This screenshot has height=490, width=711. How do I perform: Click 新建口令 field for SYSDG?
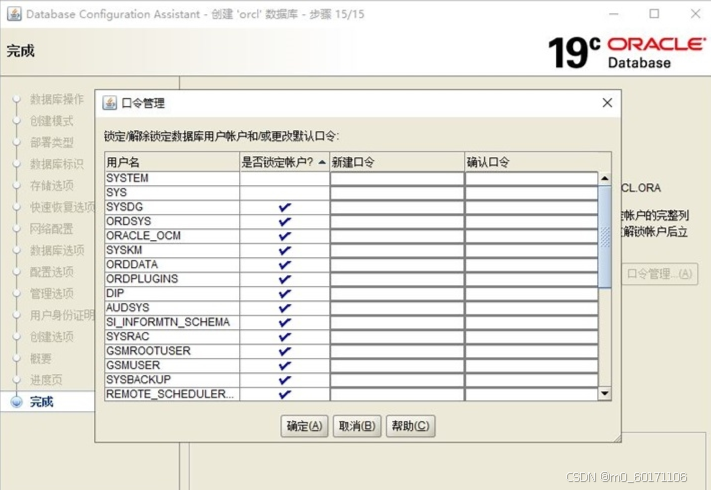click(397, 208)
